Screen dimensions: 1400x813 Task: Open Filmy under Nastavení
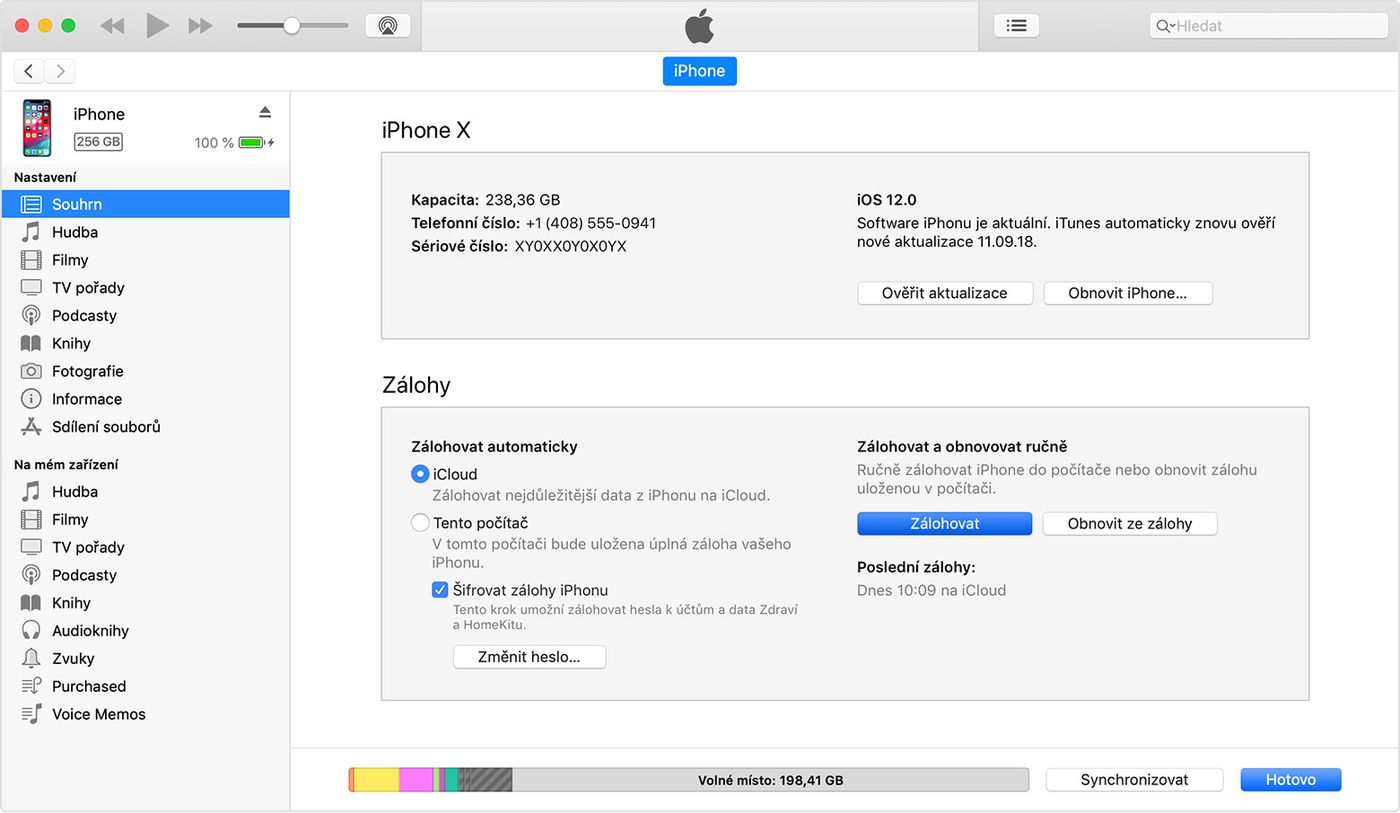click(145, 260)
